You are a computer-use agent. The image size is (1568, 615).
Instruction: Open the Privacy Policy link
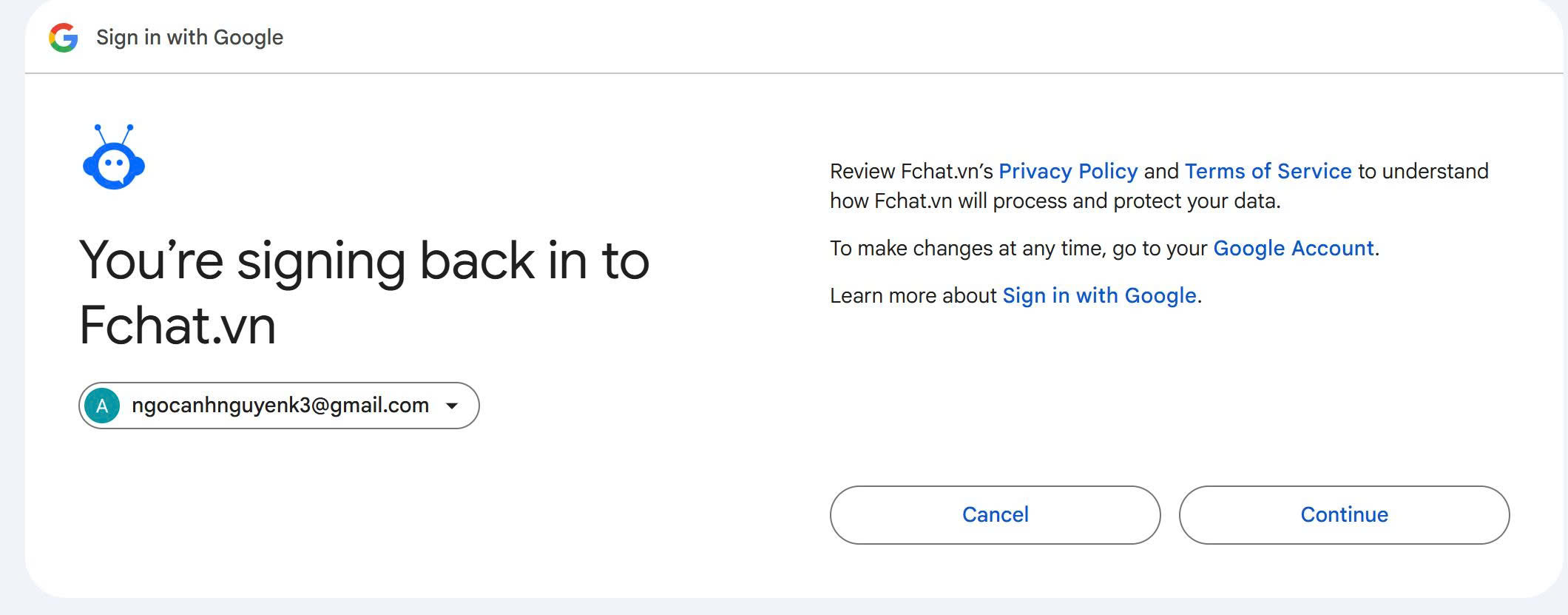1068,172
